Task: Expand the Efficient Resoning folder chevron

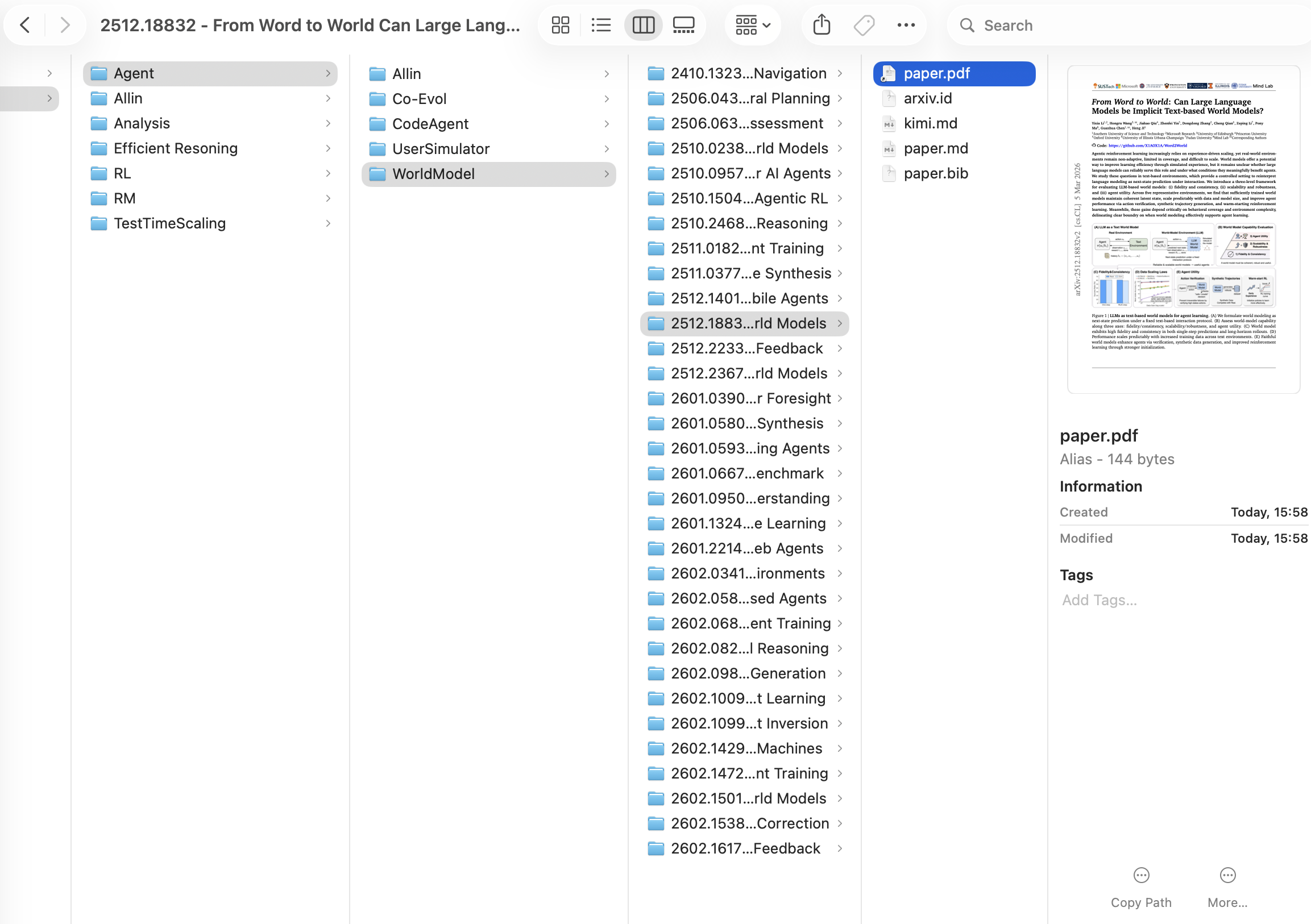Action: 327,148
